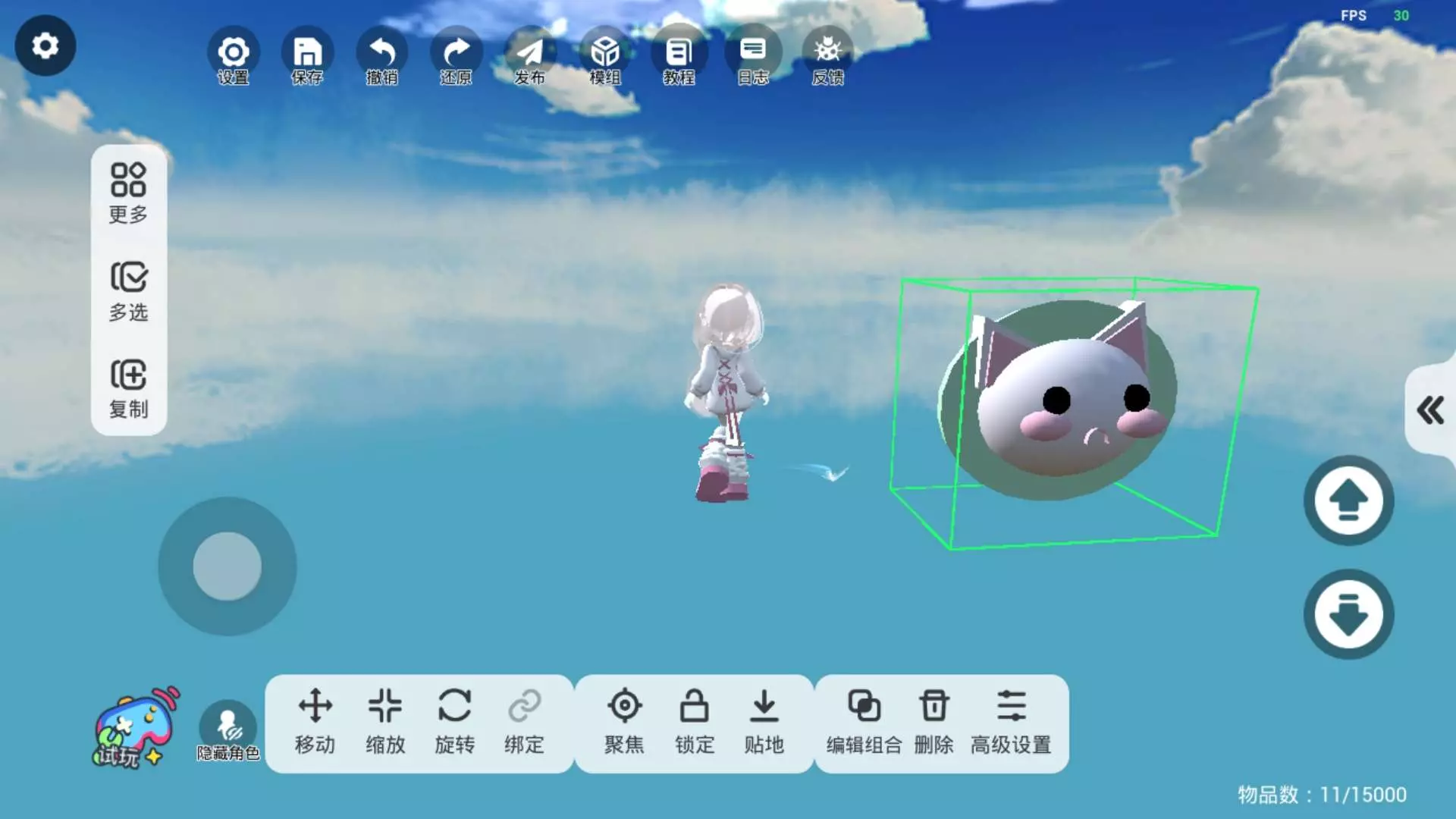Viewport: 1456px width, 819px height.
Task: Delete the selected object with the trash icon
Action: click(x=934, y=721)
